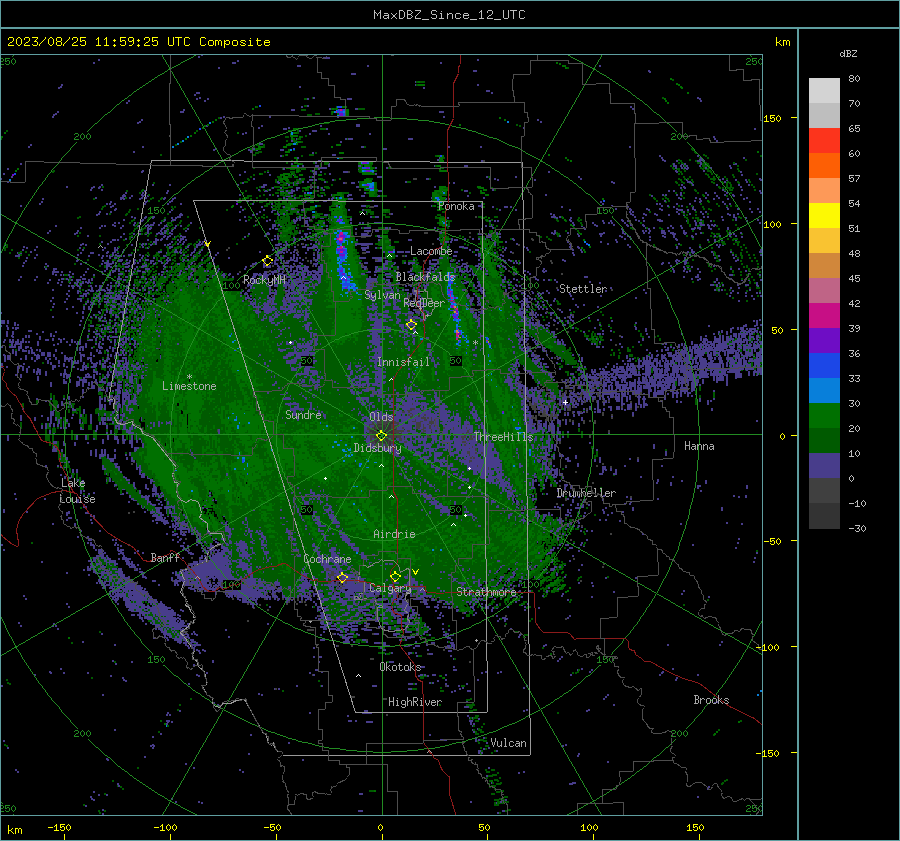Screen dimensions: 900x841
Task: Click the ThreeHills label
Action: tap(503, 437)
